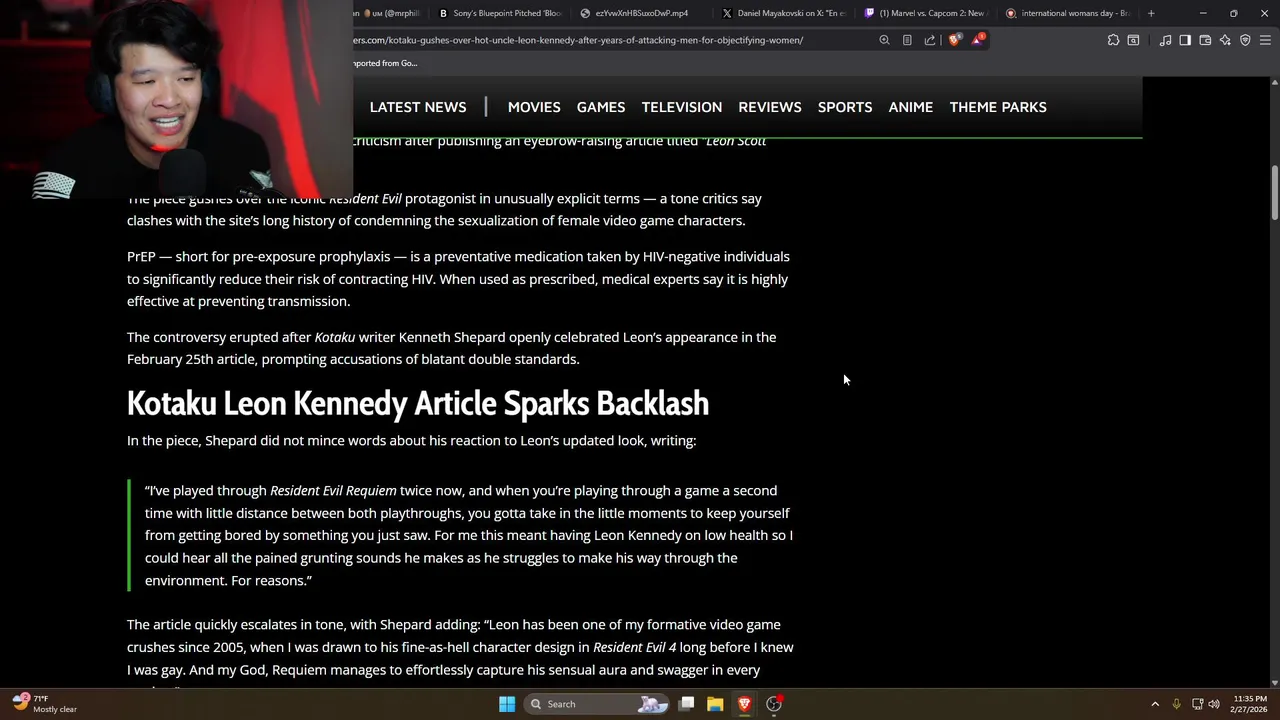This screenshot has height=720, width=1280.
Task: Open GAMES section in site navigation
Action: [x=601, y=107]
